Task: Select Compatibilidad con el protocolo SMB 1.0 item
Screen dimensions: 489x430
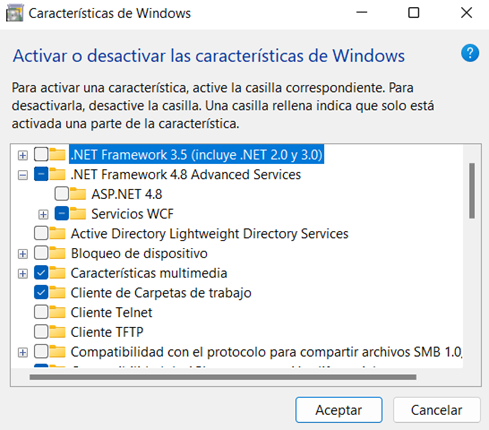Action: coord(266,352)
